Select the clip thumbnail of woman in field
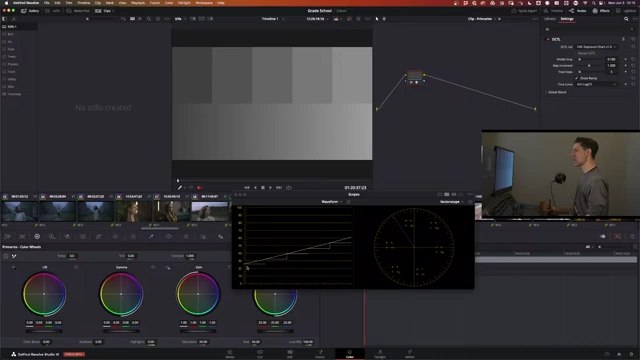640x360 pixels. 210,211
